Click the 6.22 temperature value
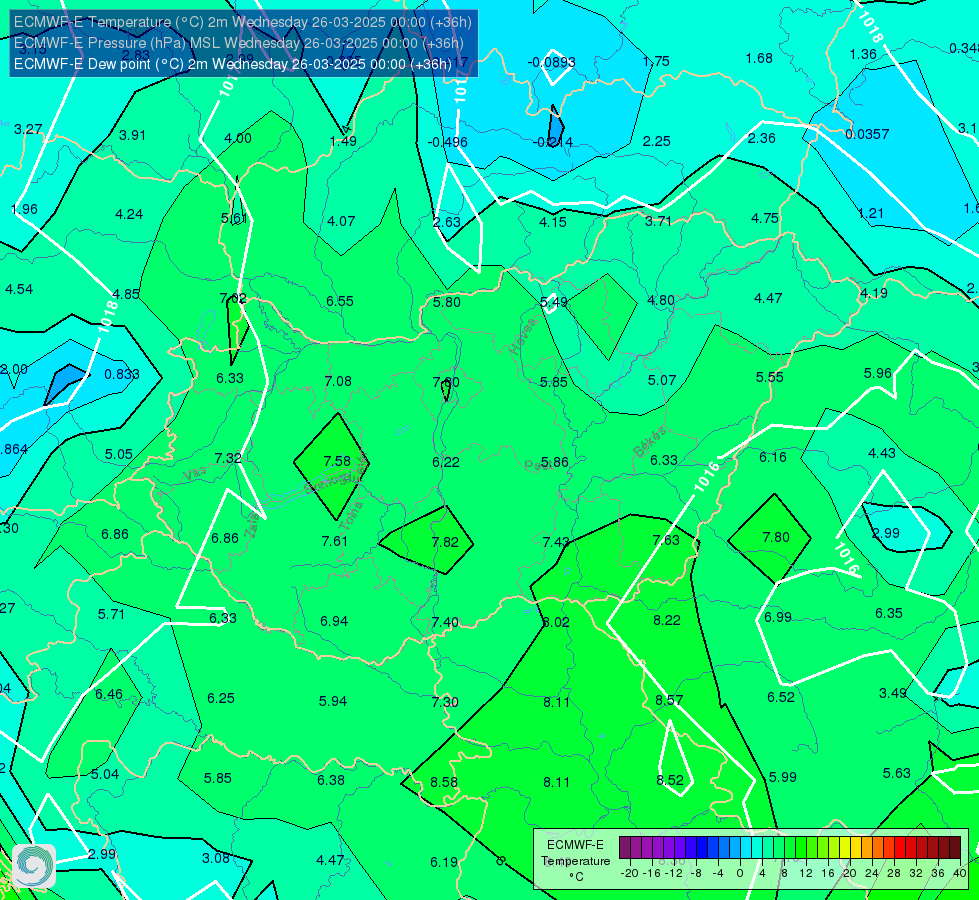This screenshot has width=979, height=900. 446,462
